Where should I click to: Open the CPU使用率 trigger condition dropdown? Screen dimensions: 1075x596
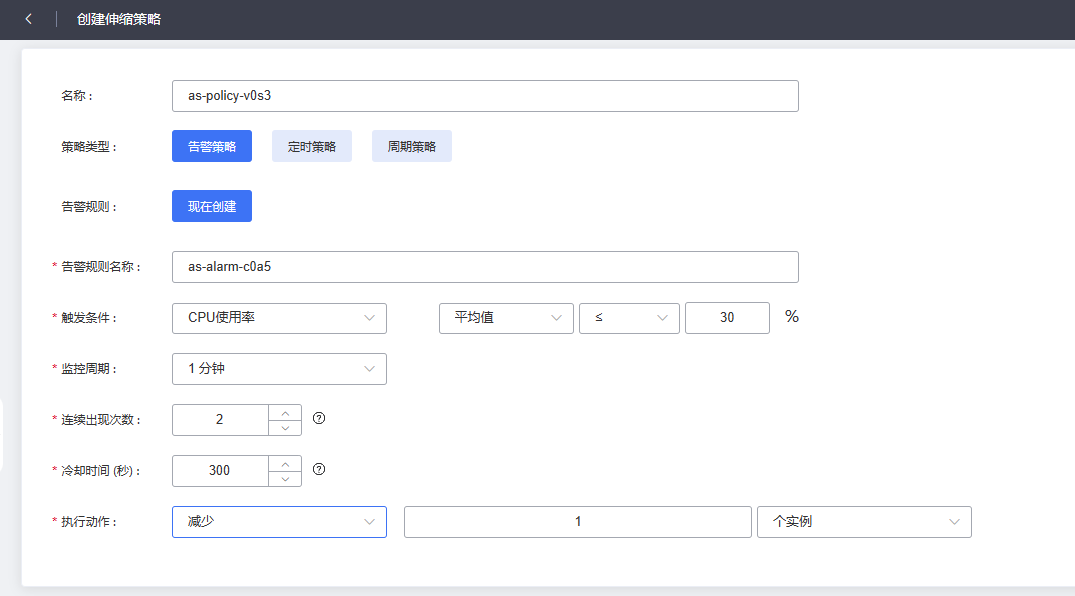pyautogui.click(x=279, y=318)
